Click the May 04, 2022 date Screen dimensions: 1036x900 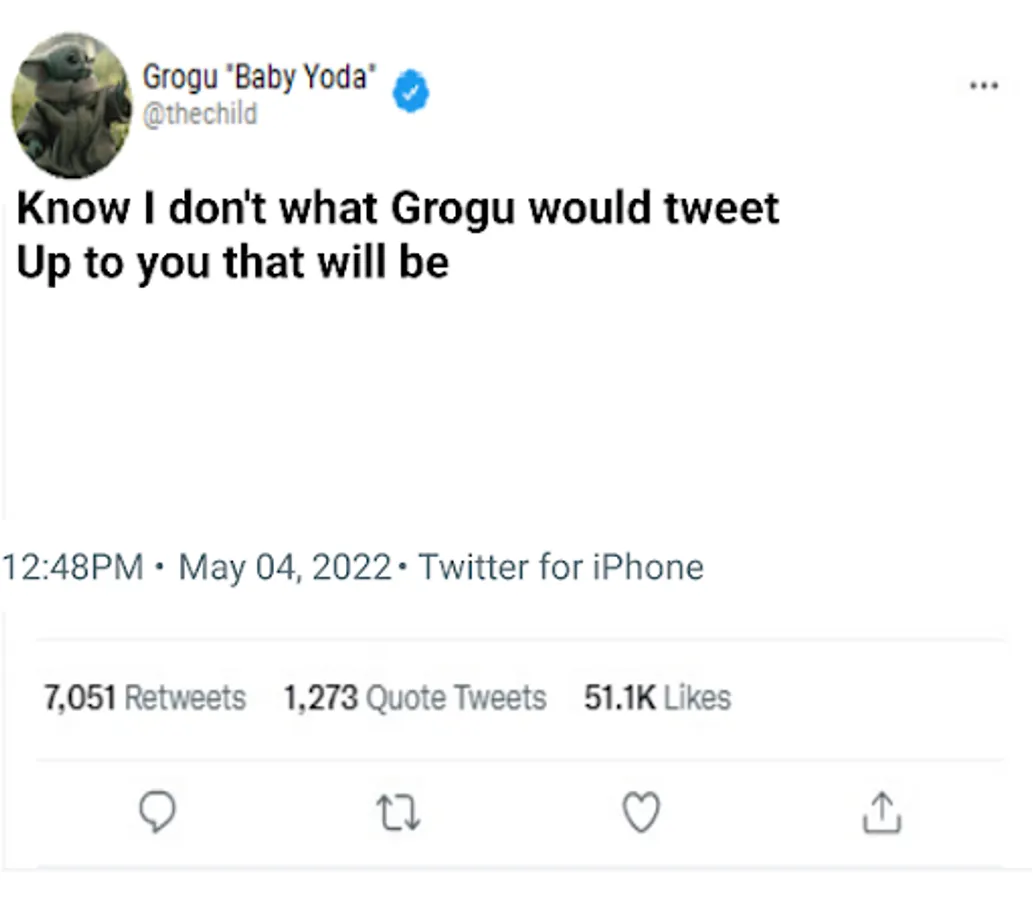point(285,568)
